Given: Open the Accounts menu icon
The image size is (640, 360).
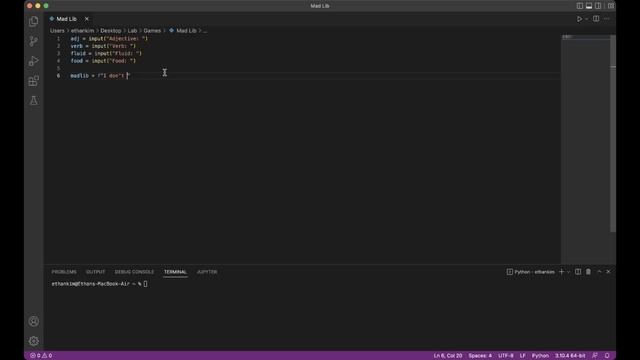Looking at the screenshot, I should click(x=34, y=321).
